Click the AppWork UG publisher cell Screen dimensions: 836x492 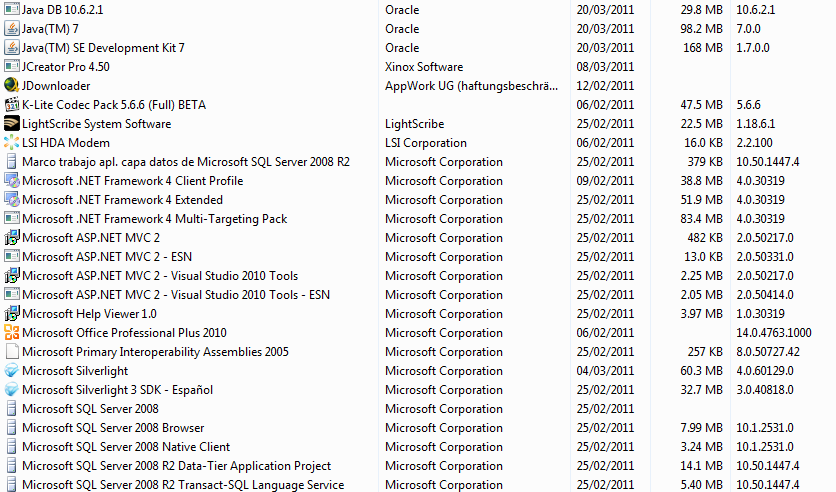(471, 86)
